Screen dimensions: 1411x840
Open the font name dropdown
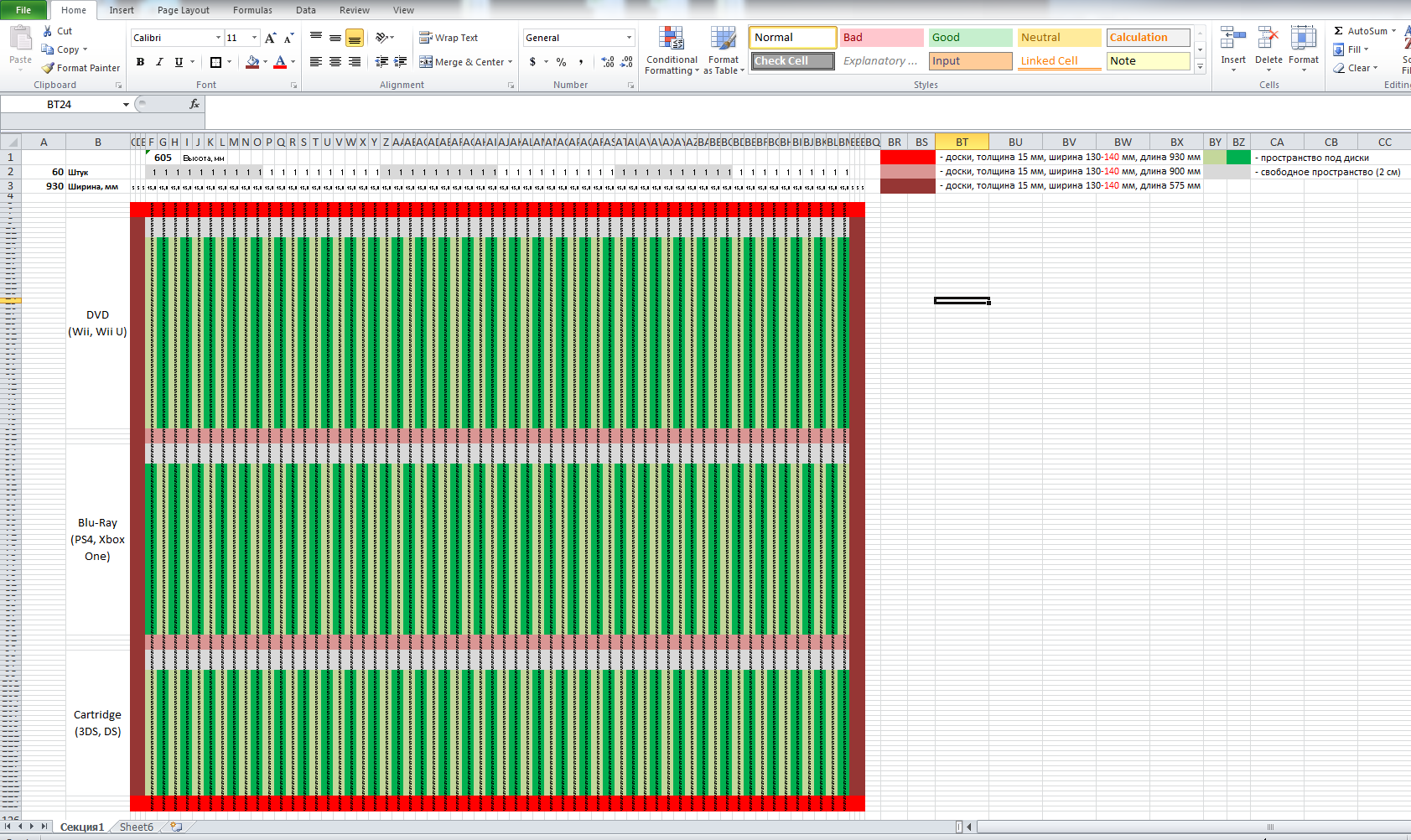219,38
